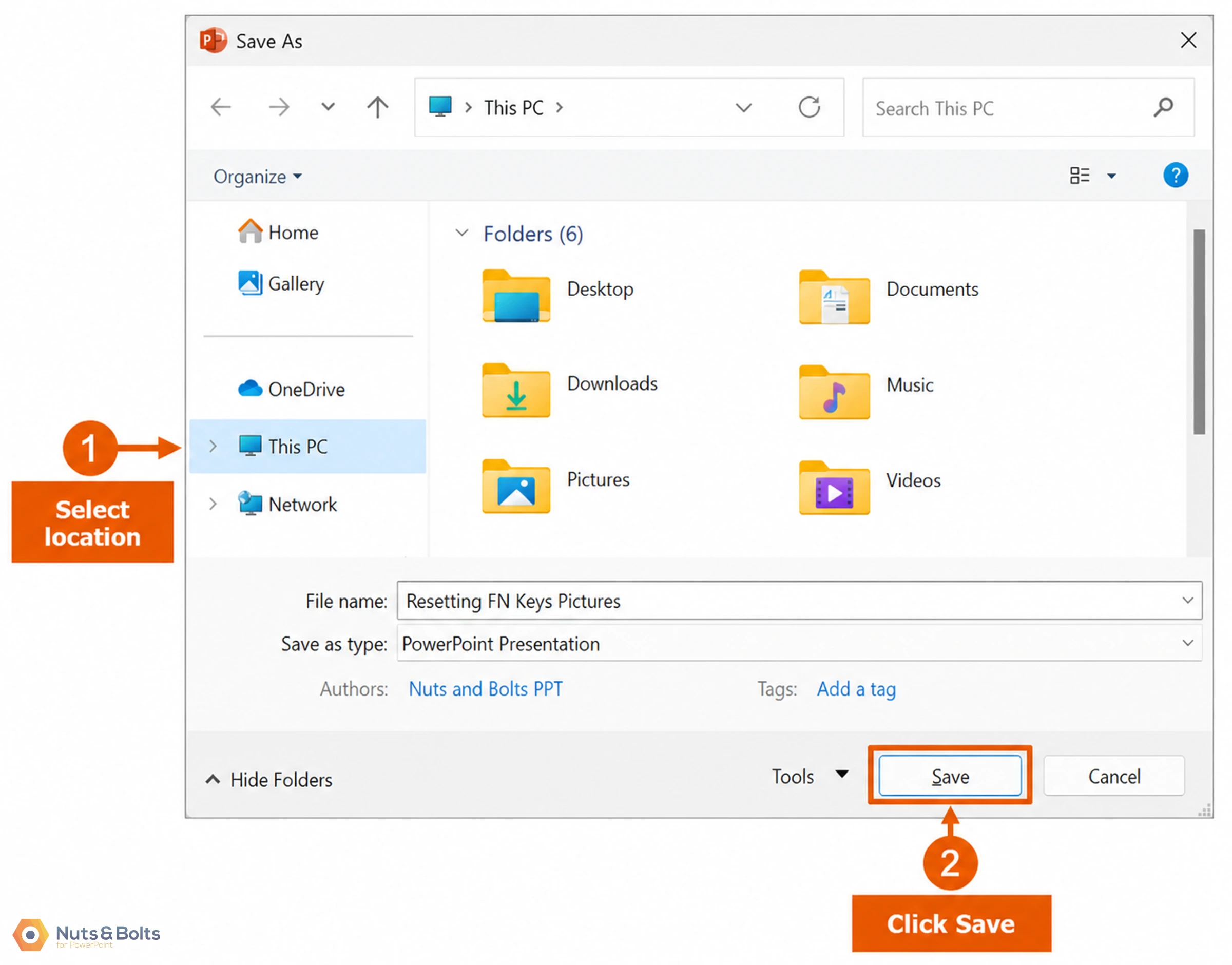Close the Save As dialog
Viewport: 1232px width, 965px height.
click(1188, 40)
